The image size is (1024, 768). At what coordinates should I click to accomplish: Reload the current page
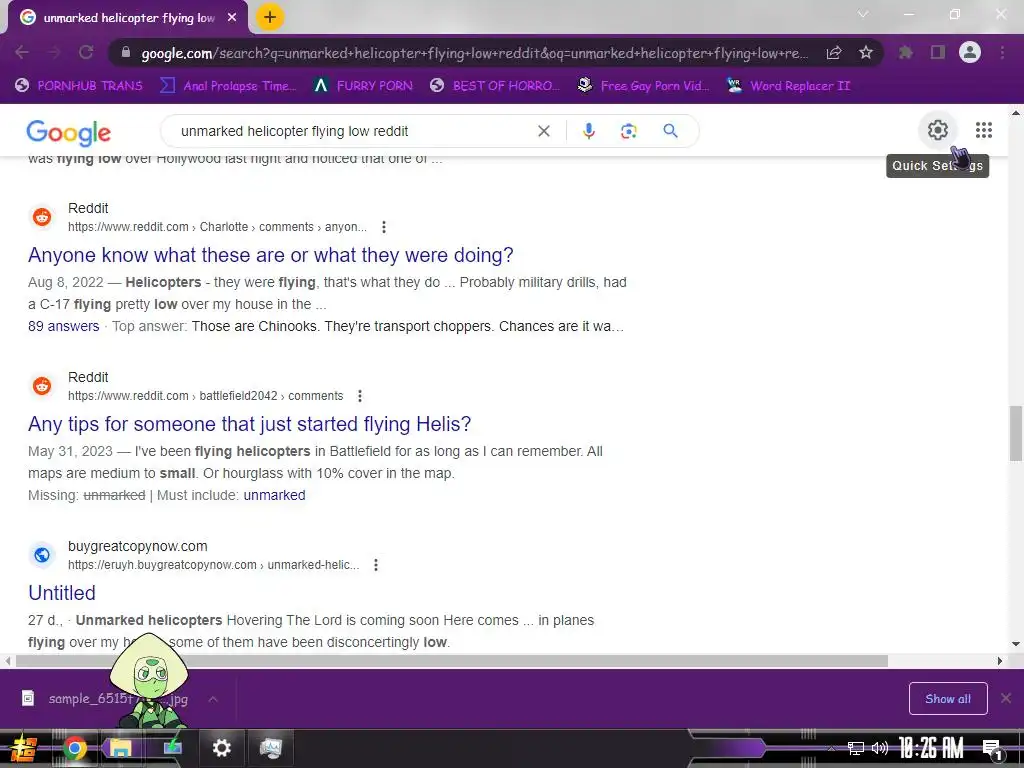(86, 52)
